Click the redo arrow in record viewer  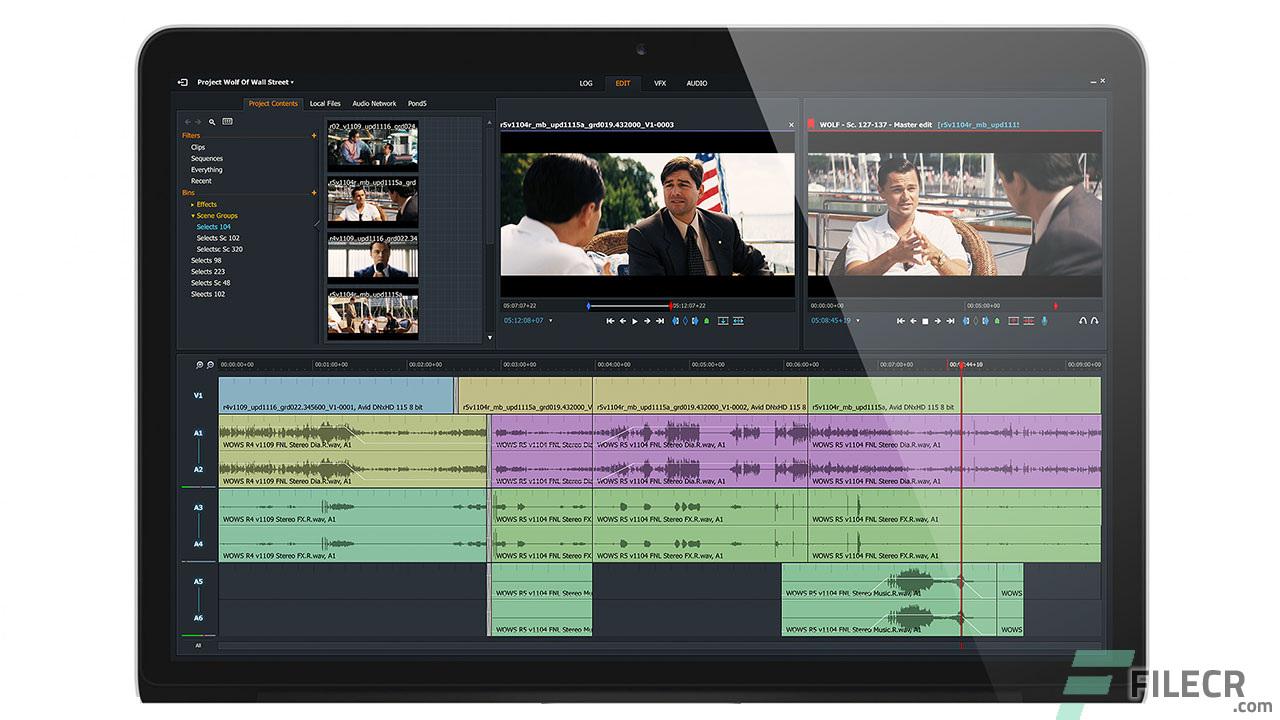[1095, 321]
